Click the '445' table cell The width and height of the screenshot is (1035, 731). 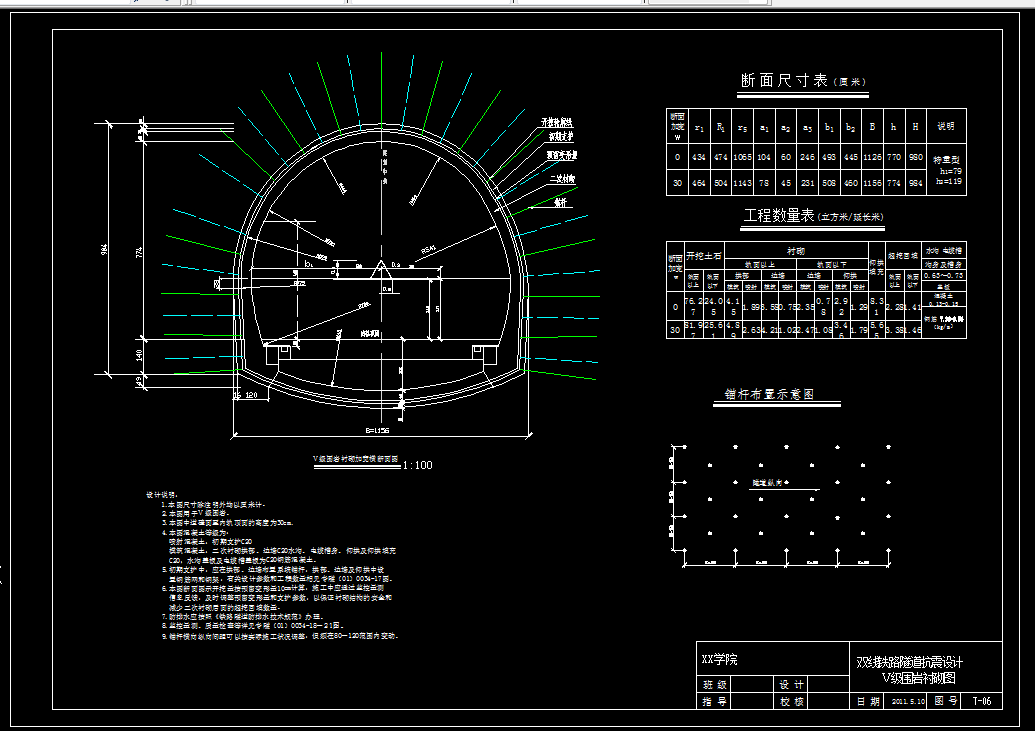click(x=851, y=157)
